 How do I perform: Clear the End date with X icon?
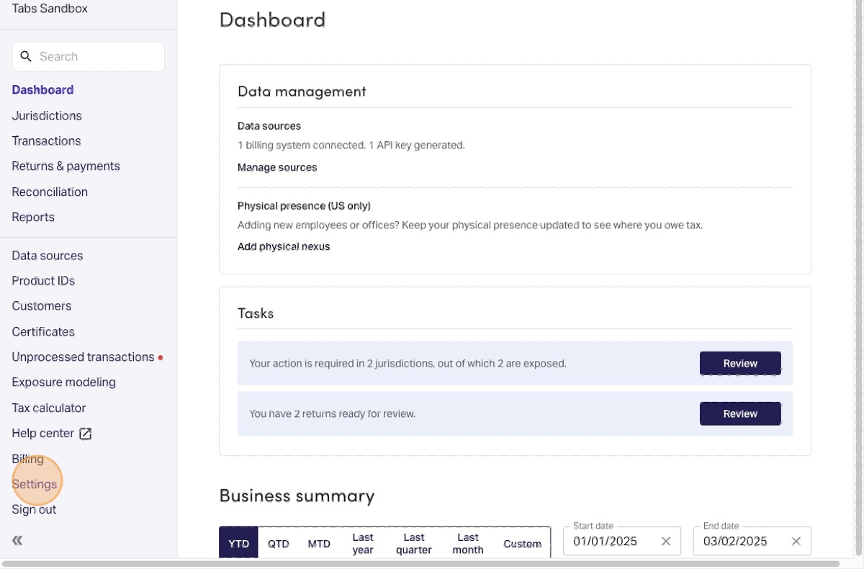[x=796, y=541]
